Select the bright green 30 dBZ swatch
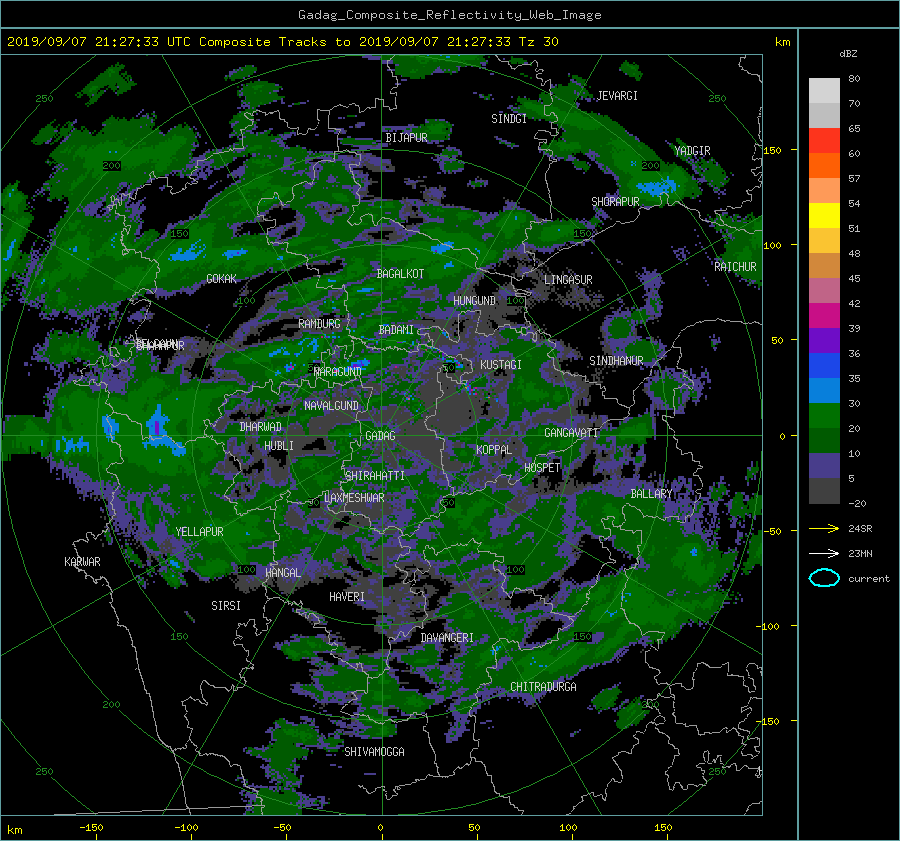 point(824,415)
